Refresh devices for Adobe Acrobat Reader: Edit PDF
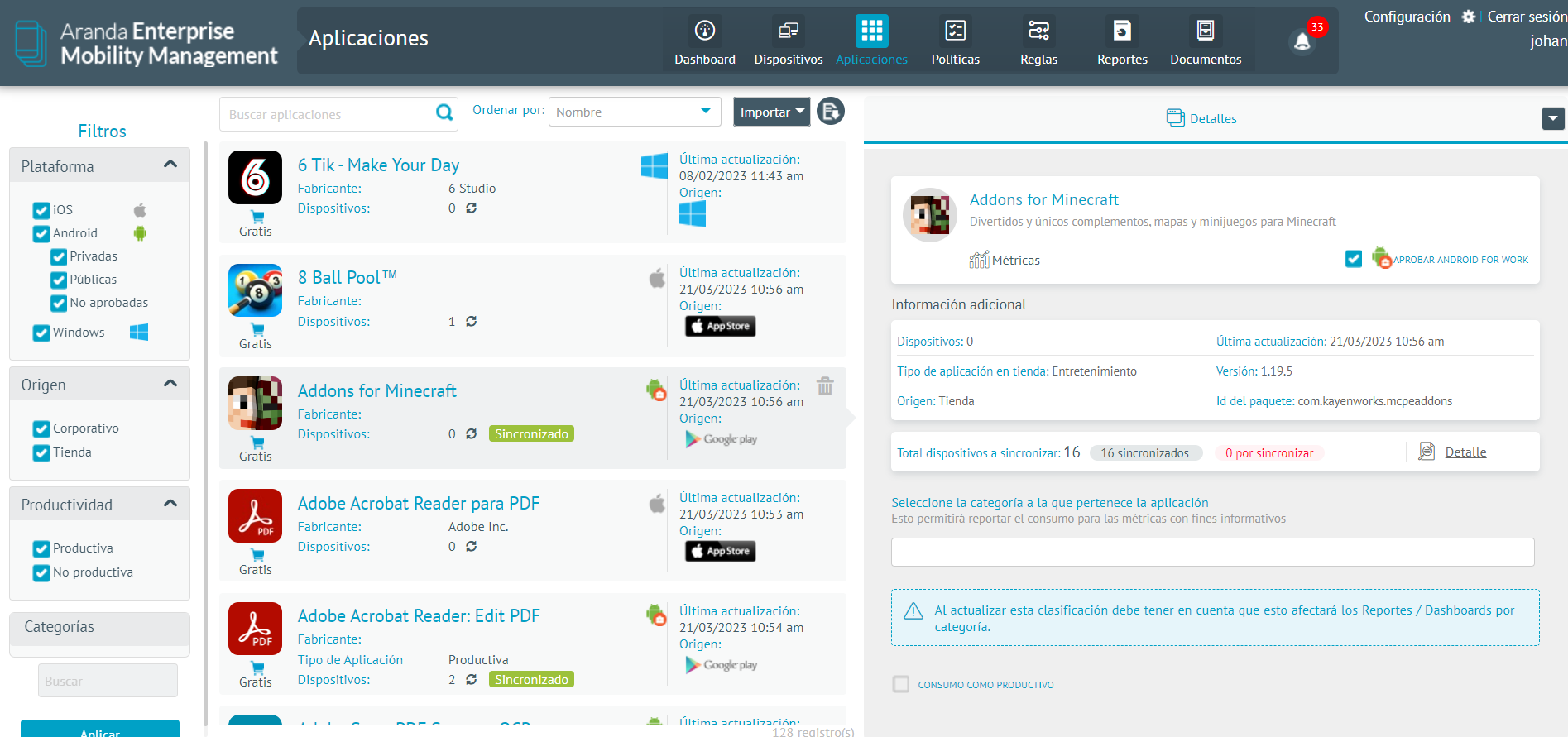The height and width of the screenshot is (737, 1568). coord(471,680)
